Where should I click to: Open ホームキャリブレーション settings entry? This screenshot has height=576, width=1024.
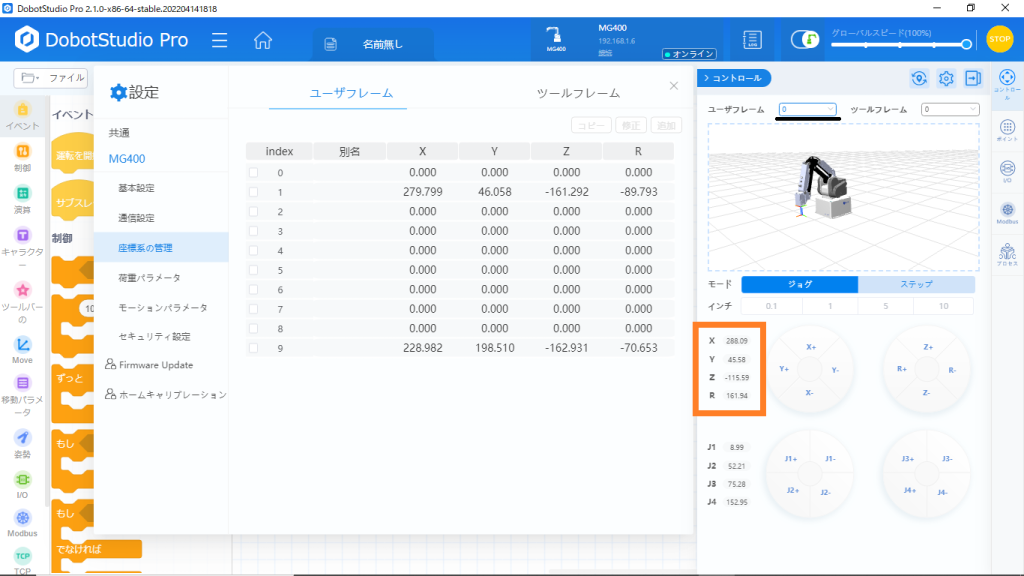[x=166, y=394]
